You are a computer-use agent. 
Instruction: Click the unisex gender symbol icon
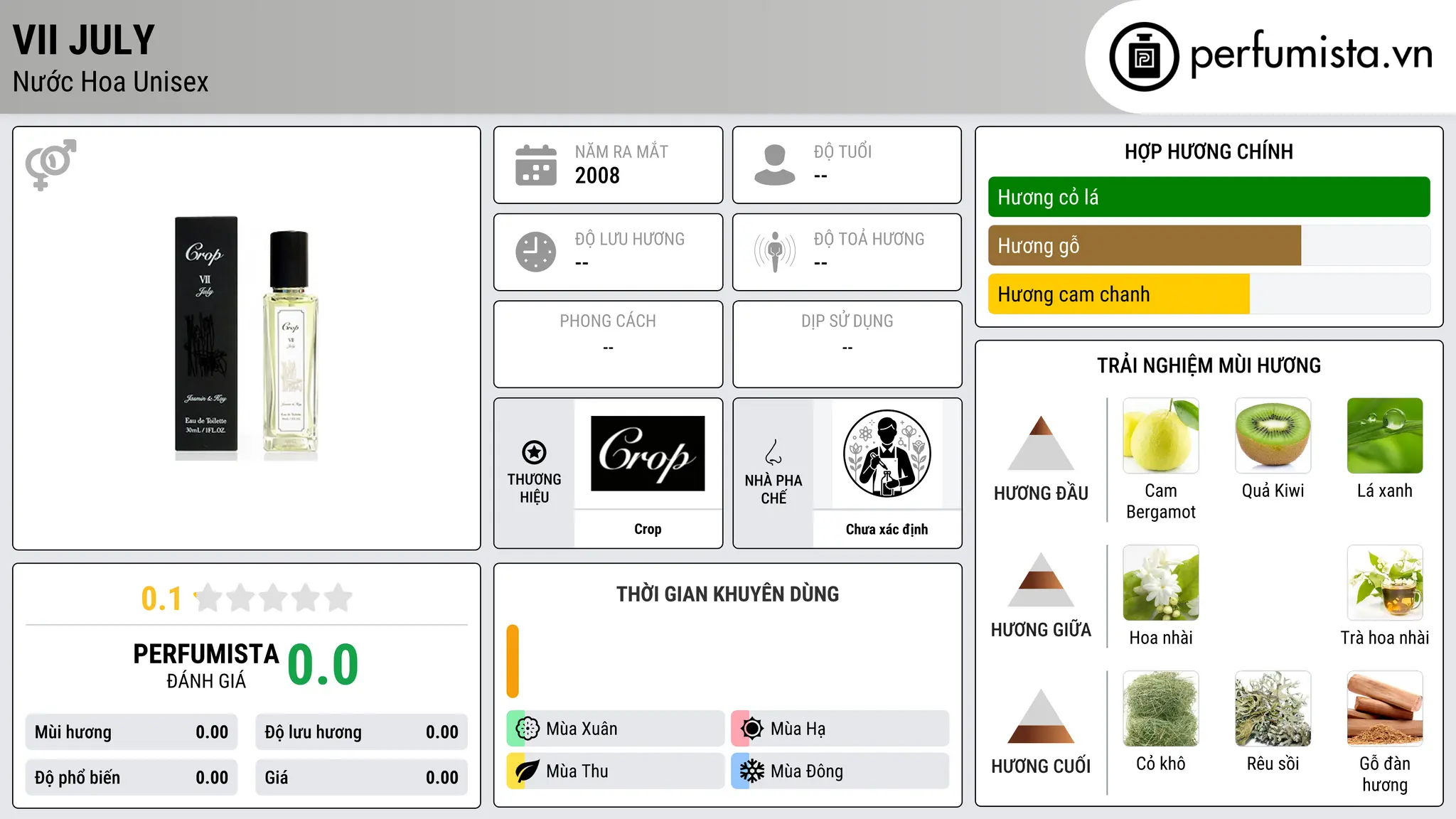pyautogui.click(x=50, y=164)
